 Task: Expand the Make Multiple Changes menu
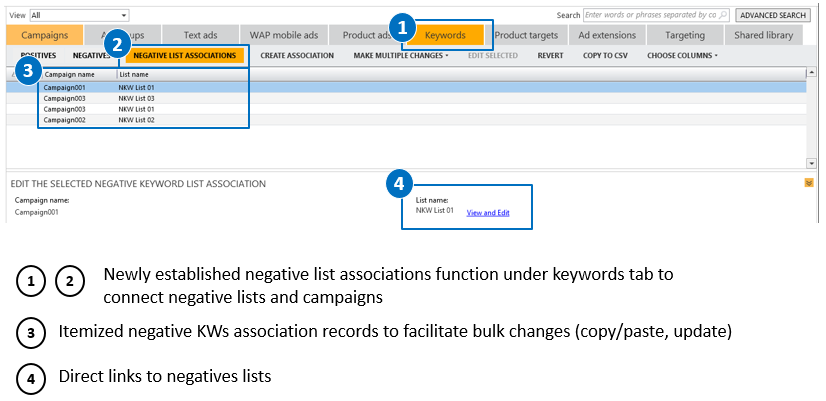(400, 56)
